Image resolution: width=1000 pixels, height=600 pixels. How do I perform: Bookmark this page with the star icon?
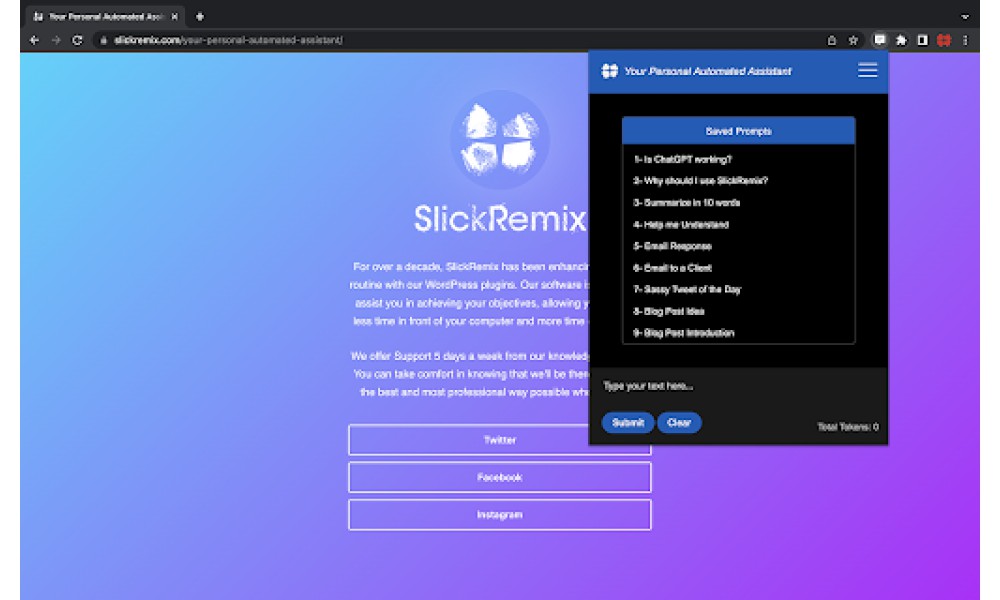click(x=853, y=40)
